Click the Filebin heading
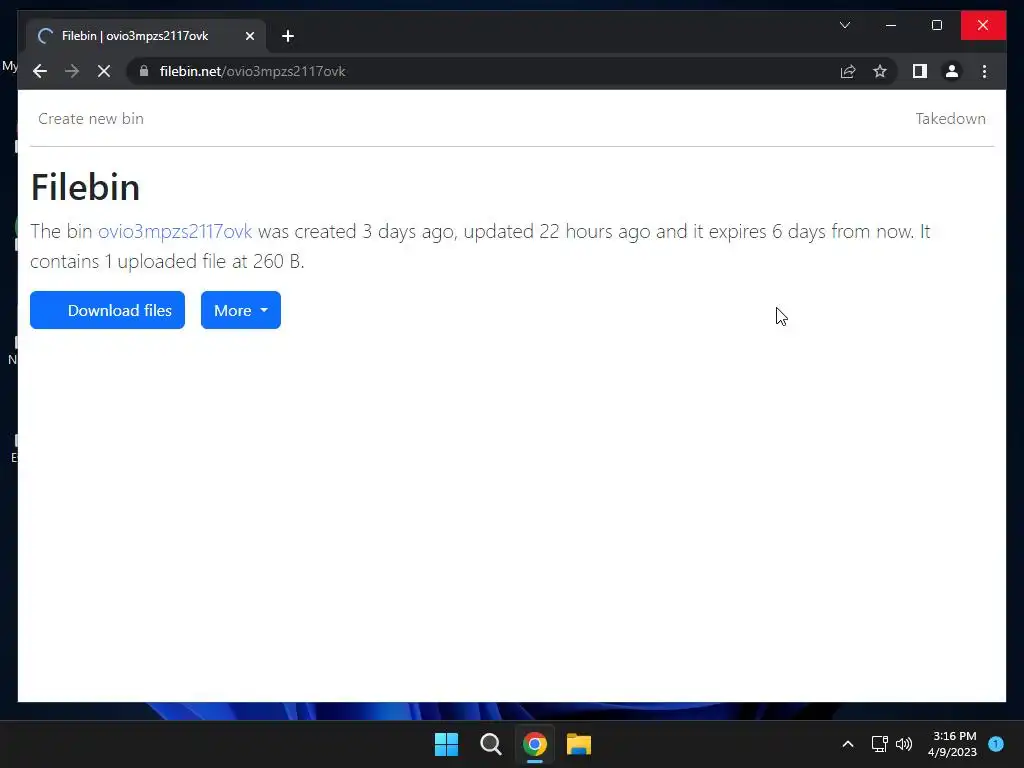This screenshot has height=768, width=1024. pyautogui.click(x=85, y=187)
